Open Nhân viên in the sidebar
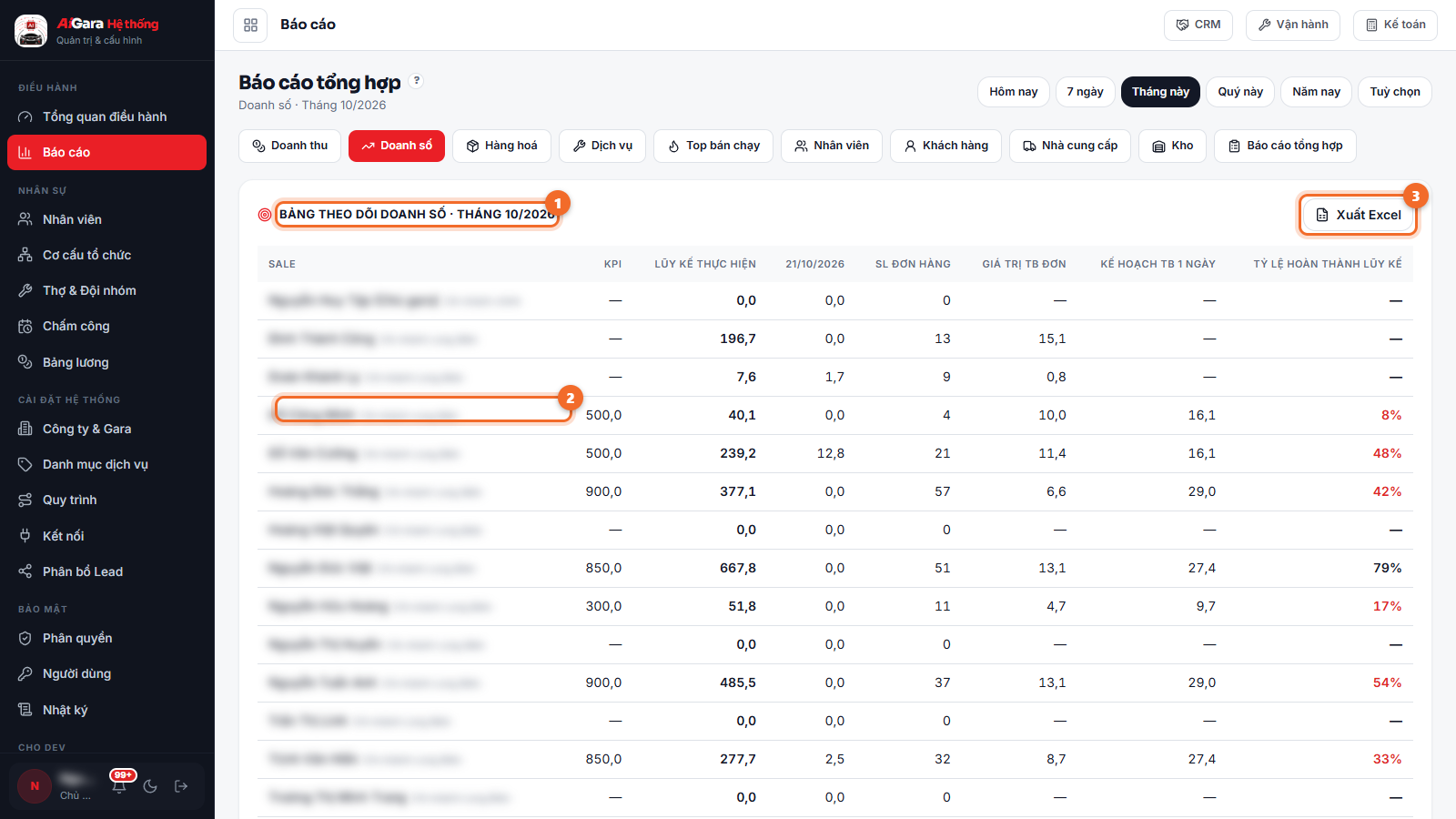Screen dimensions: 1456x819 pyautogui.click(x=106, y=219)
